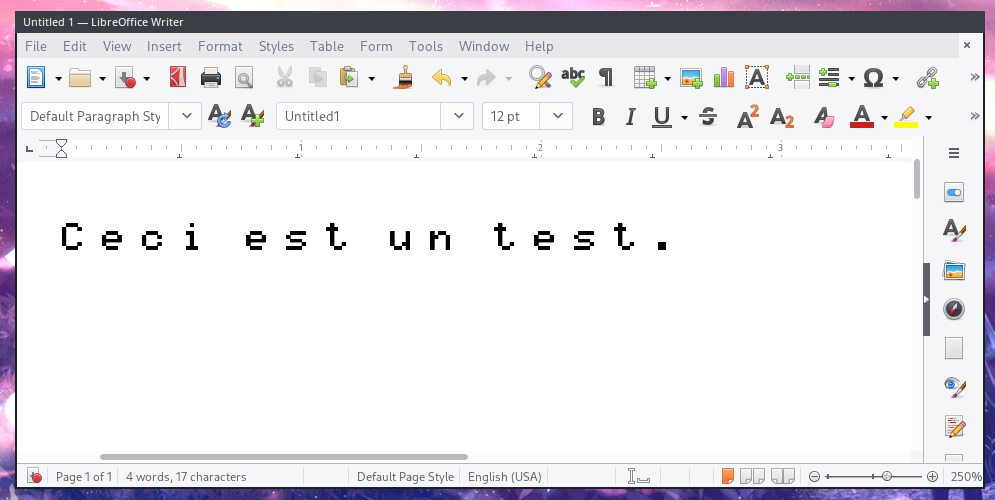Insert a chart
995x500 pixels.
723,77
